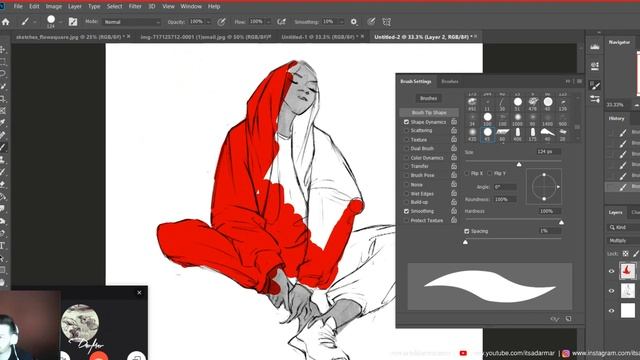Click the Home icon in options bar
Screen dimensions: 640x360
pos(6,22)
